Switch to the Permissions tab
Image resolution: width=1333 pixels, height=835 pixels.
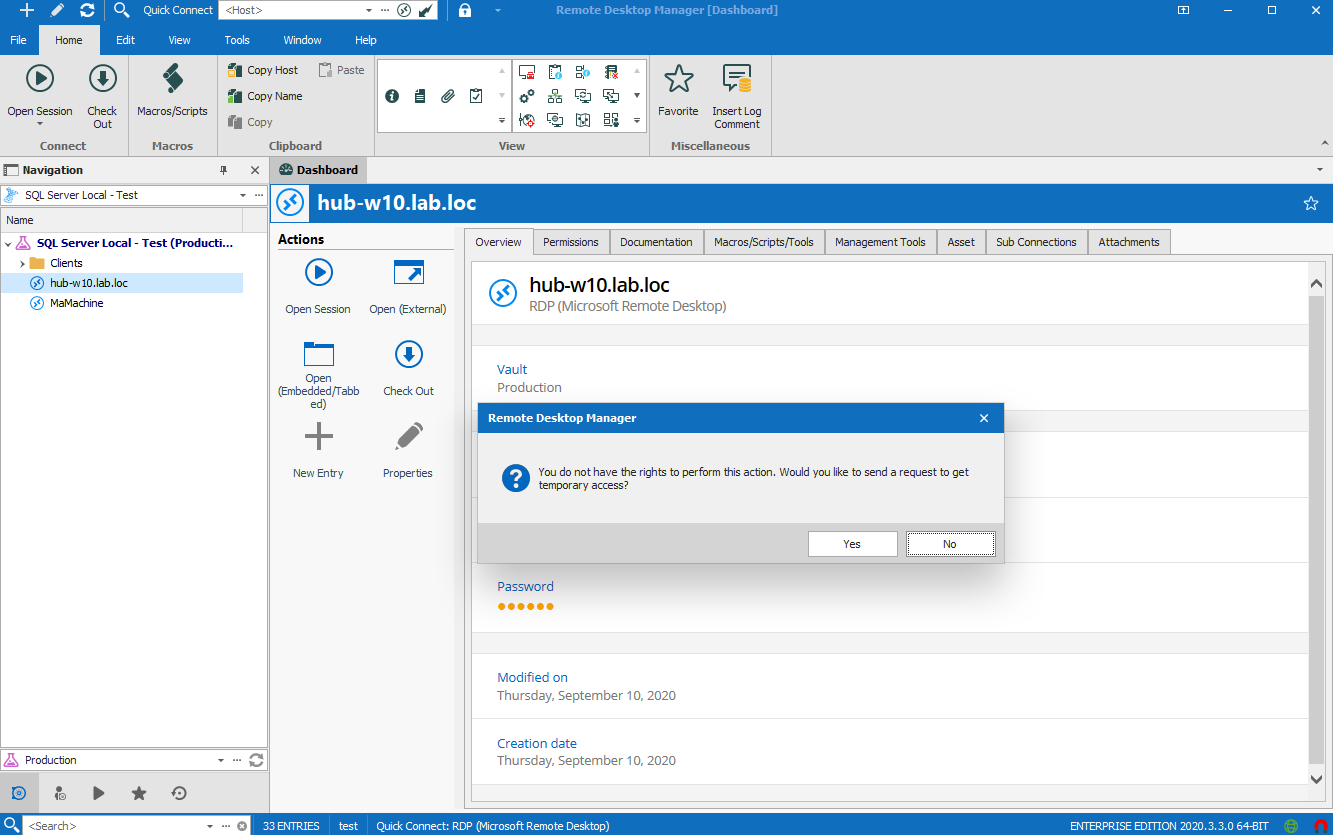[x=570, y=242]
